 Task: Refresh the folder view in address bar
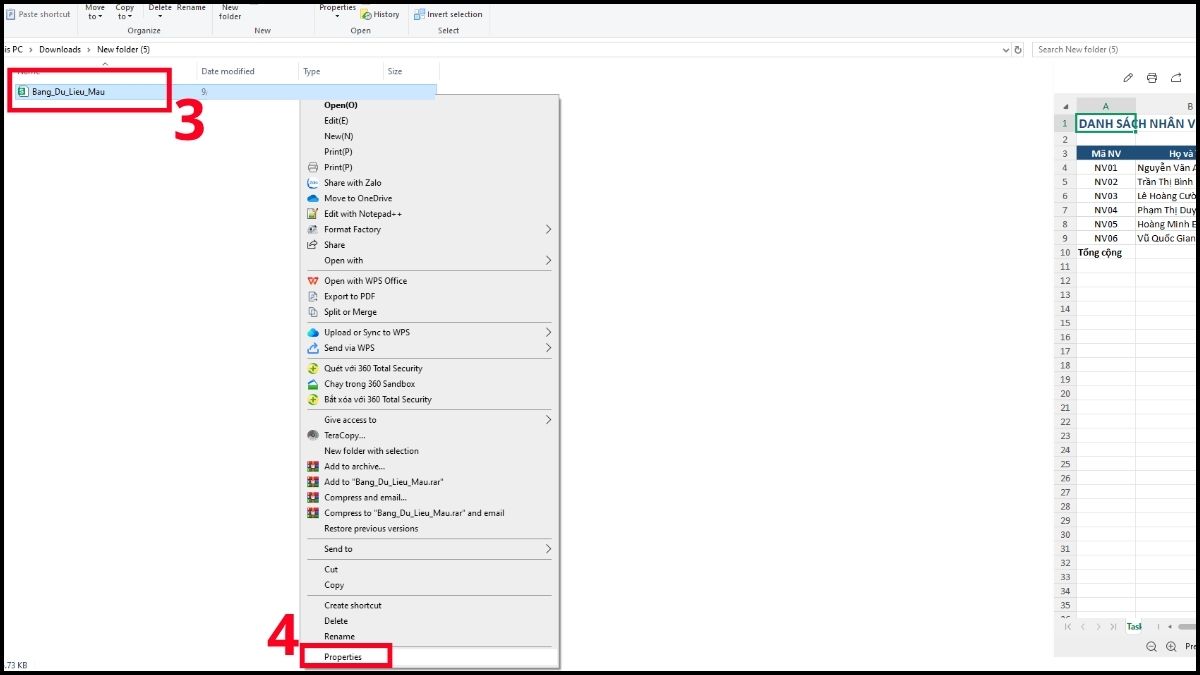[1019, 49]
